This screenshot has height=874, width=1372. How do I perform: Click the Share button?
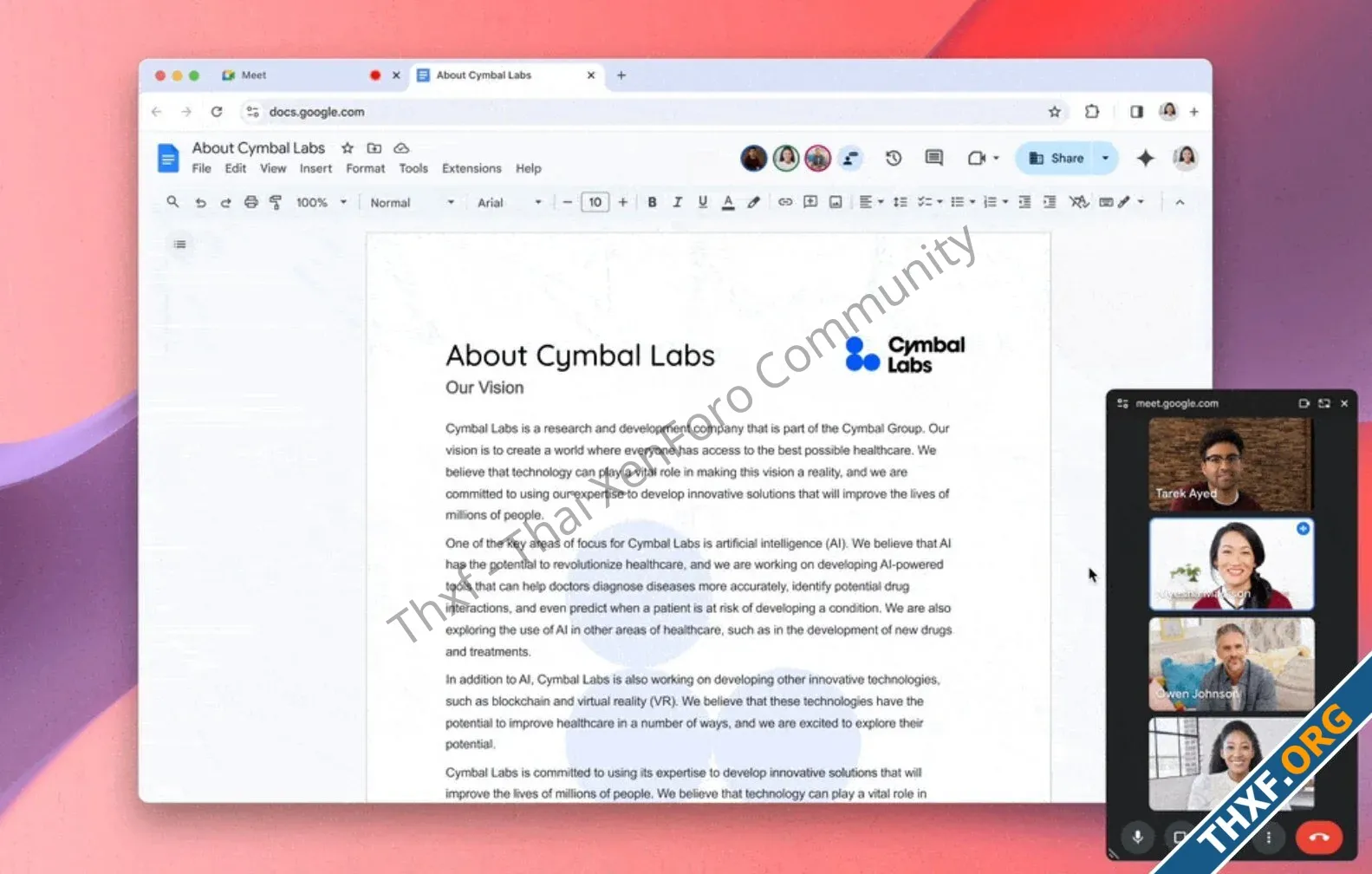[1056, 158]
